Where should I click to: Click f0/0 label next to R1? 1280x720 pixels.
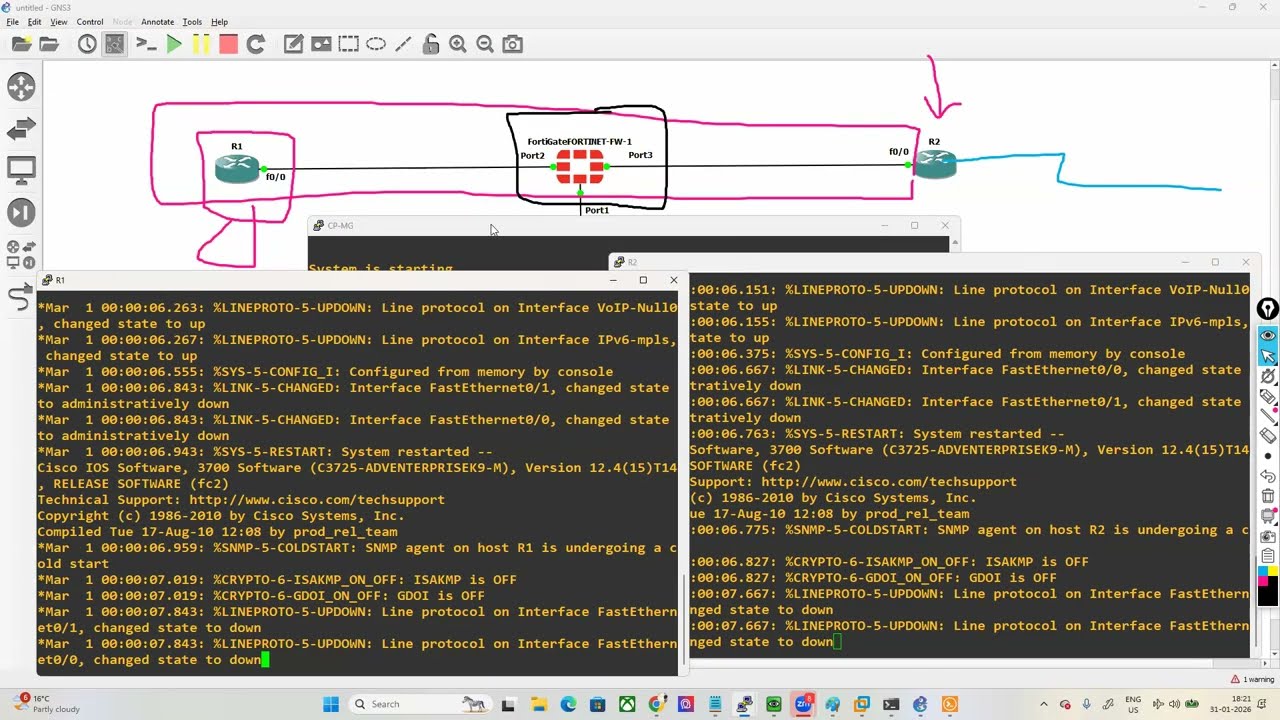[275, 177]
